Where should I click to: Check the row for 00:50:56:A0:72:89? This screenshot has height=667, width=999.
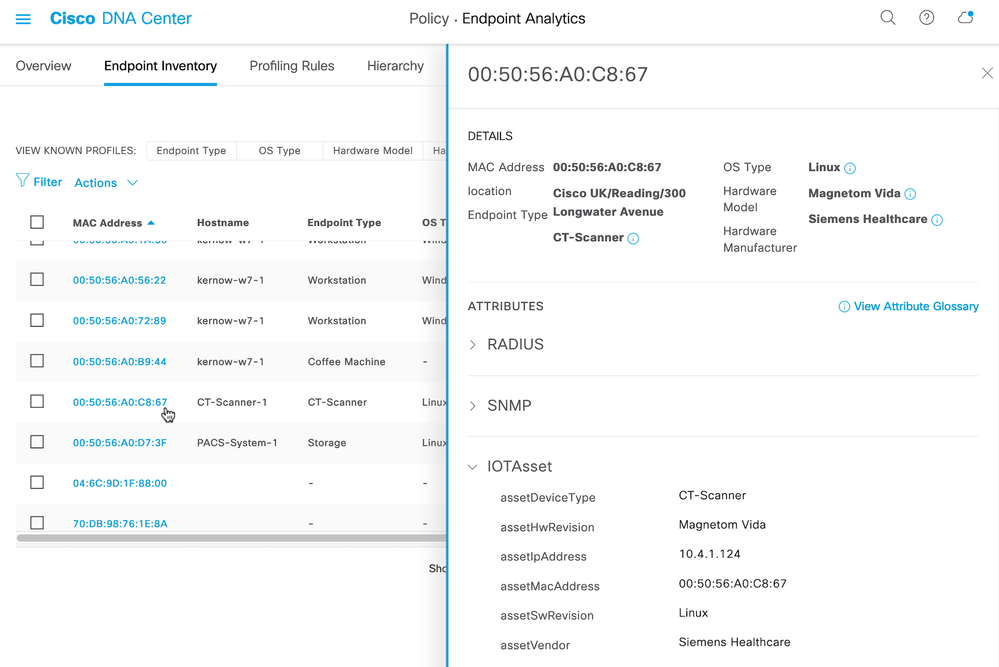pyautogui.click(x=37, y=320)
